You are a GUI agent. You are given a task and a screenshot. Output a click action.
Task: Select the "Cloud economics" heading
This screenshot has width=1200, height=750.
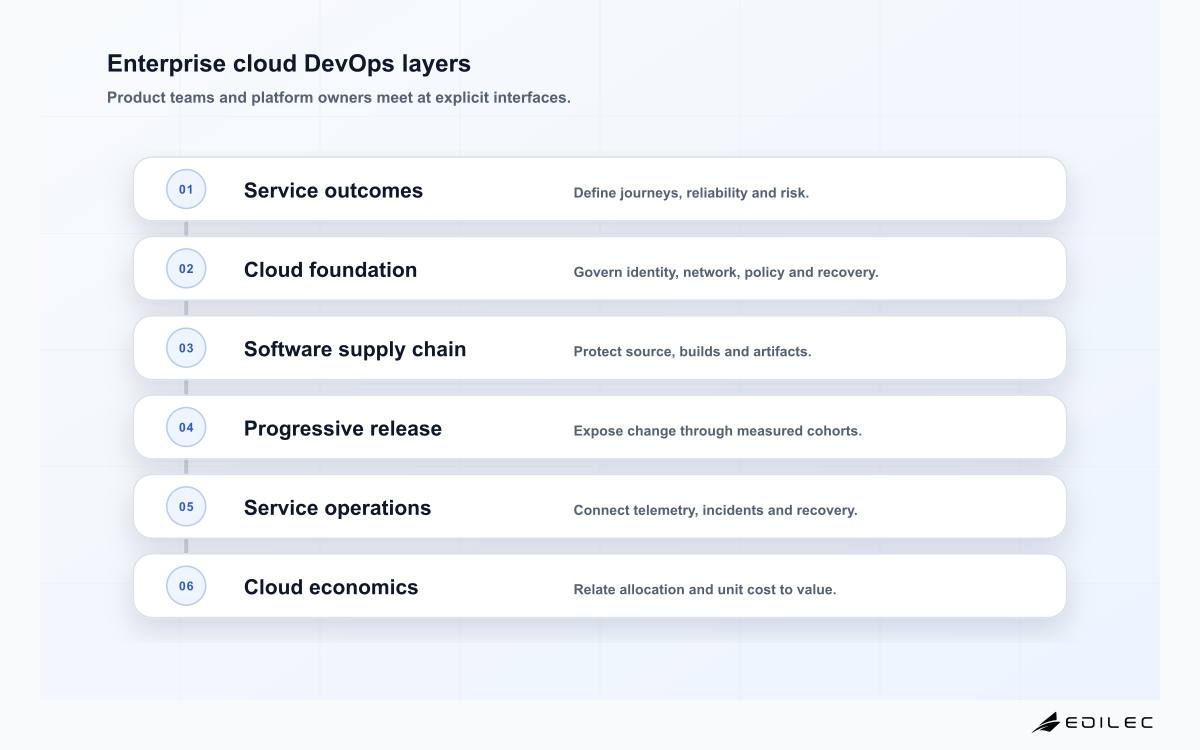point(331,587)
